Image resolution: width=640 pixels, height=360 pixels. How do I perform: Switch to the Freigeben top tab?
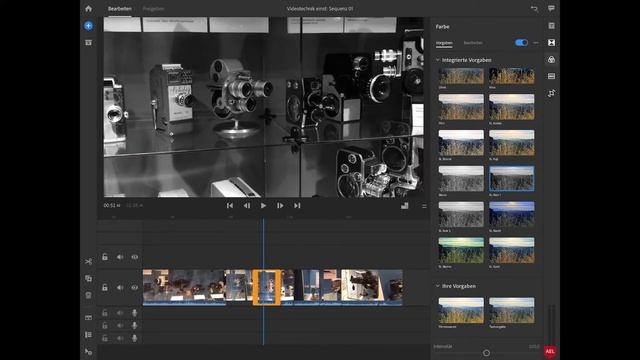coord(153,9)
